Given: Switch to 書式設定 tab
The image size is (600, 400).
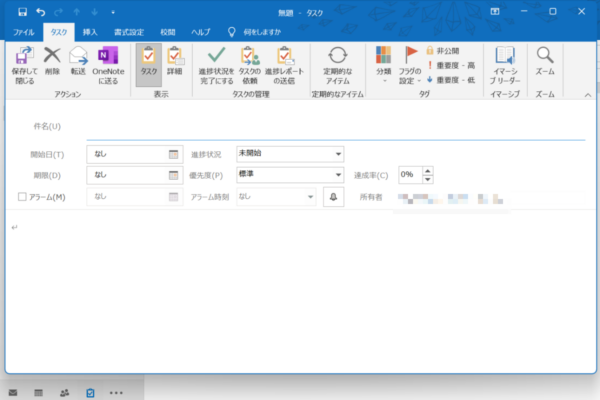Looking at the screenshot, I should click(x=129, y=32).
